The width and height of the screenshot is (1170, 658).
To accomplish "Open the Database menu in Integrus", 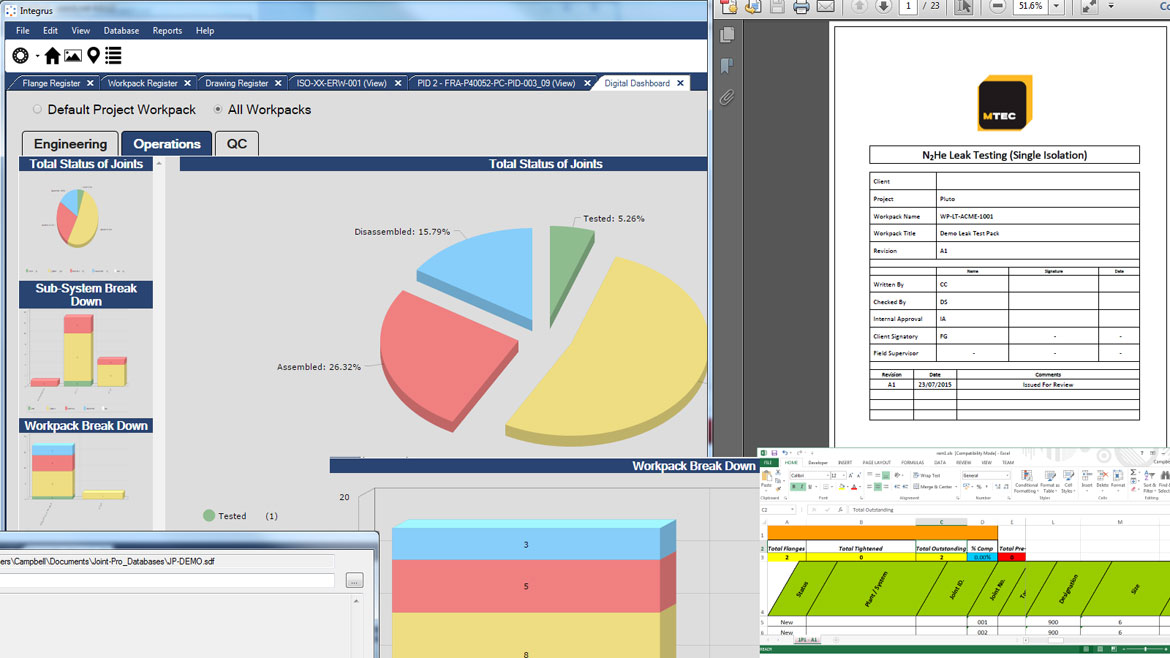I will 121,31.
